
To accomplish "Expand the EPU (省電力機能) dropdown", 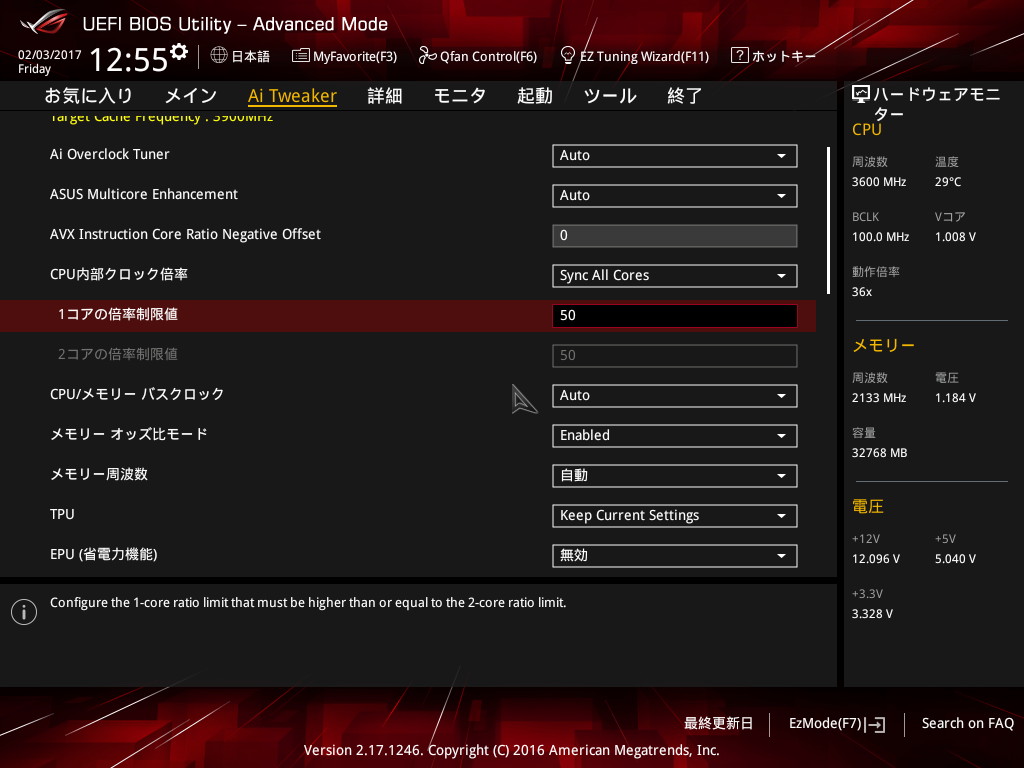I will (675, 556).
